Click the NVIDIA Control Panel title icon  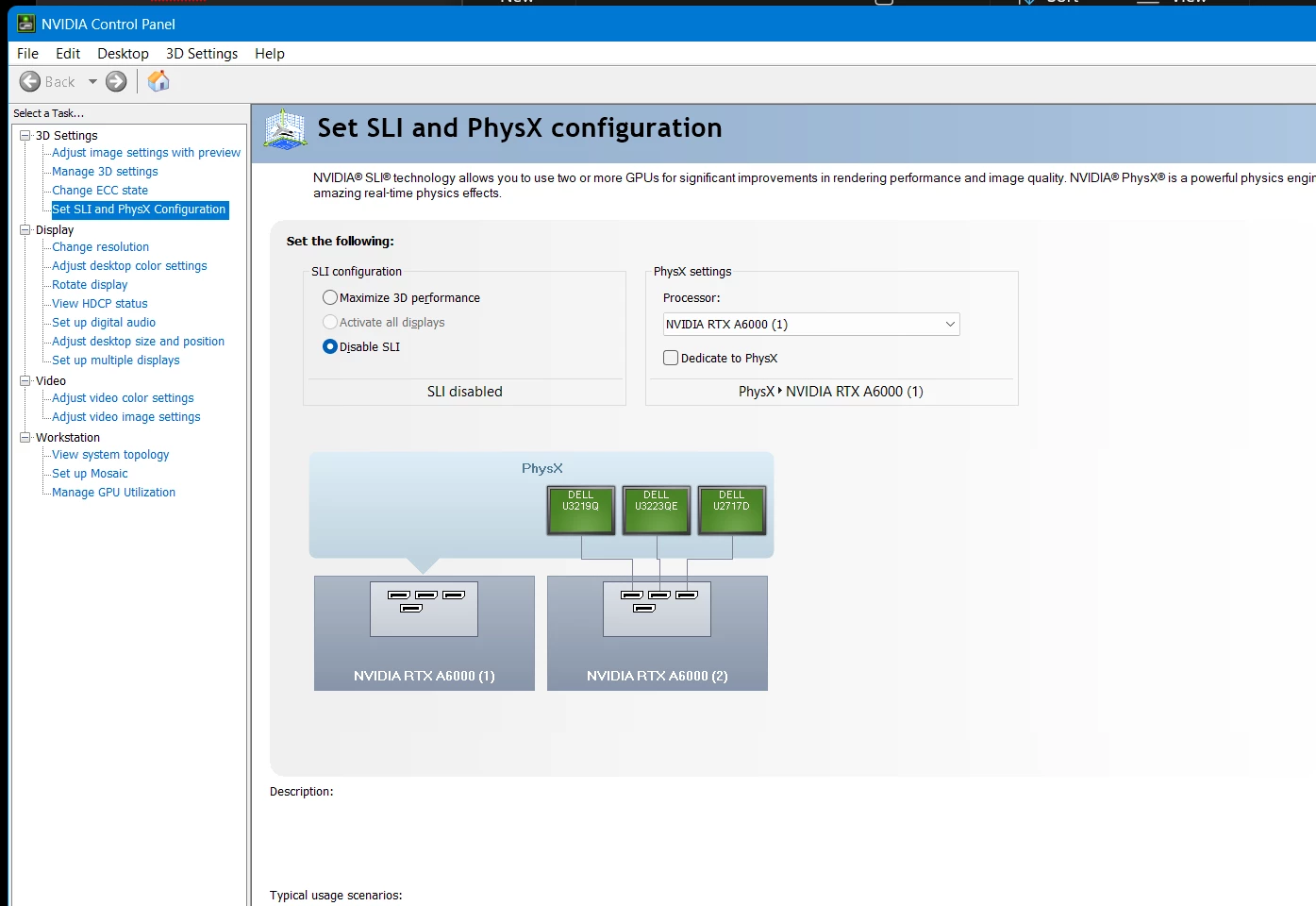tap(26, 24)
